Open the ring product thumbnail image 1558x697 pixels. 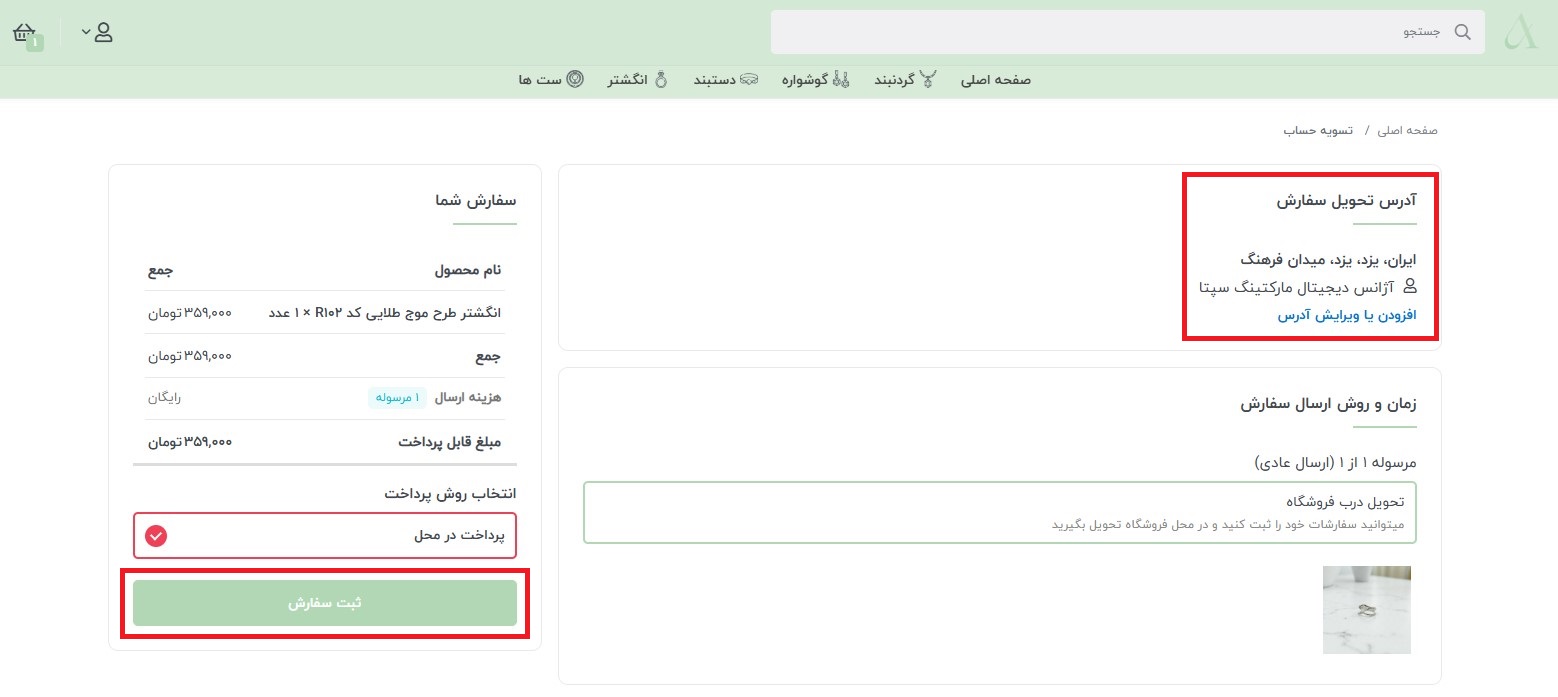(x=1366, y=610)
